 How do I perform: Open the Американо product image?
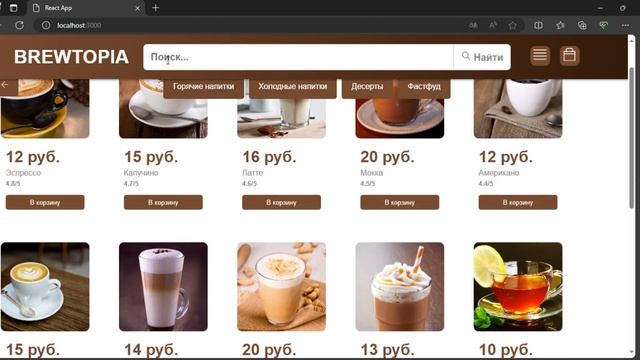pyautogui.click(x=518, y=109)
